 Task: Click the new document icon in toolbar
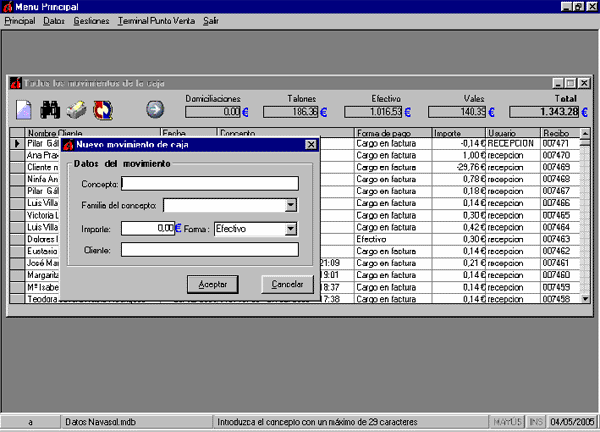(x=24, y=109)
